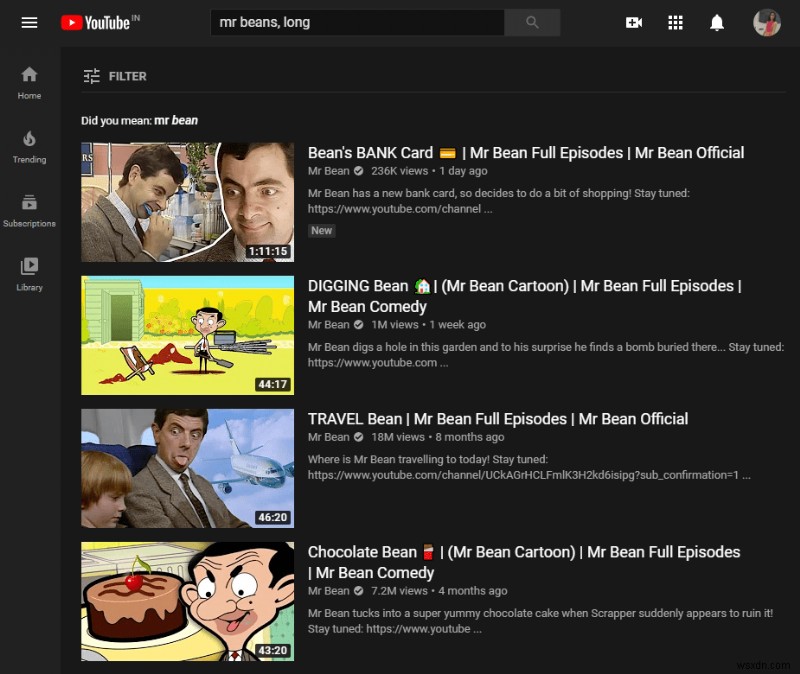
Task: Click the search magnifier button
Action: 532,22
